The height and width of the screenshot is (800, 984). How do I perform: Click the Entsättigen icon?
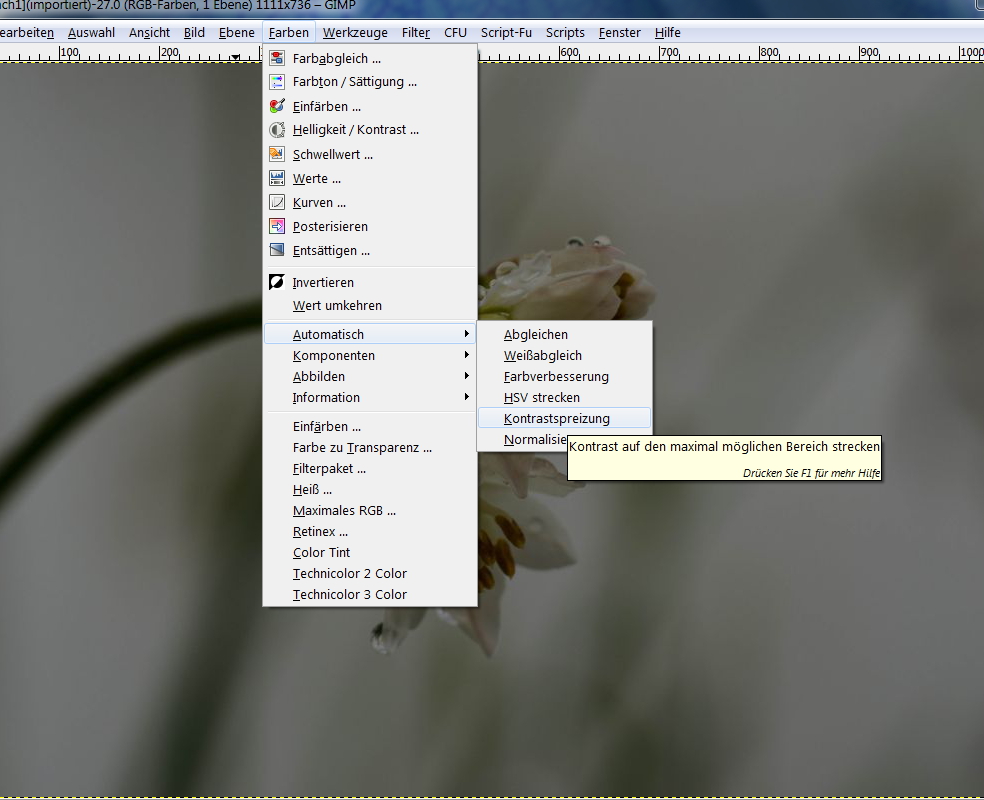click(277, 250)
